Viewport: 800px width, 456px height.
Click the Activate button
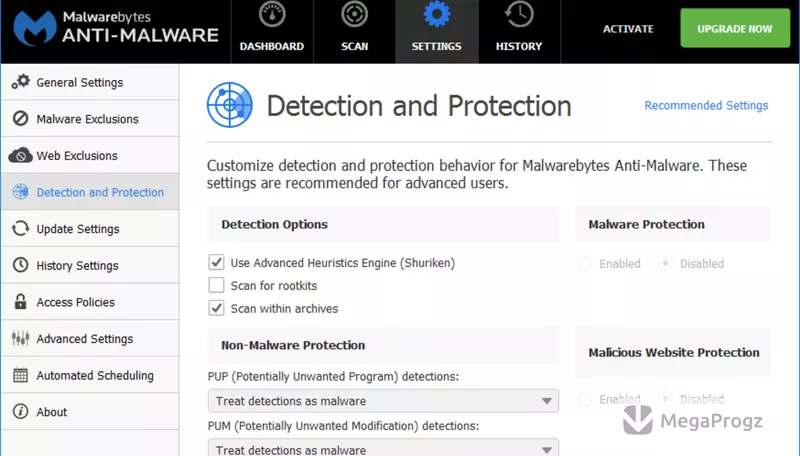click(x=628, y=29)
